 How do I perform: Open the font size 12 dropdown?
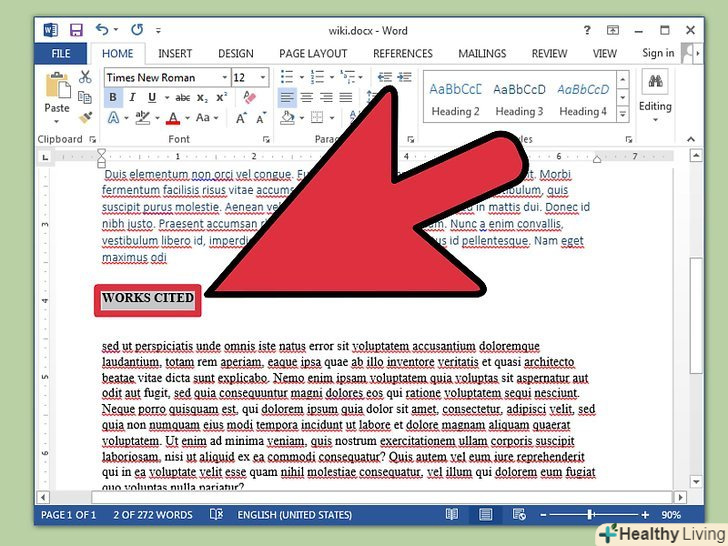tap(263, 78)
